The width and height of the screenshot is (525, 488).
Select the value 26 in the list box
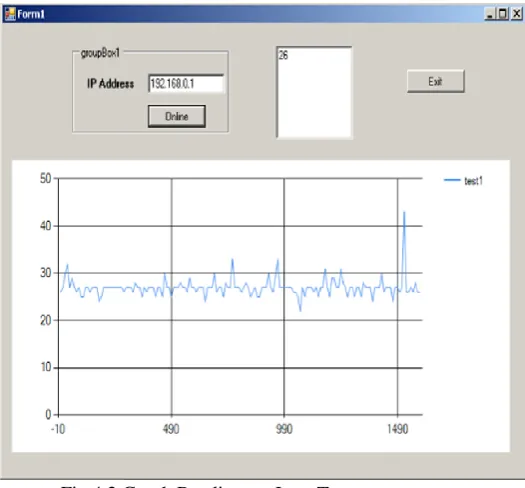tap(283, 55)
